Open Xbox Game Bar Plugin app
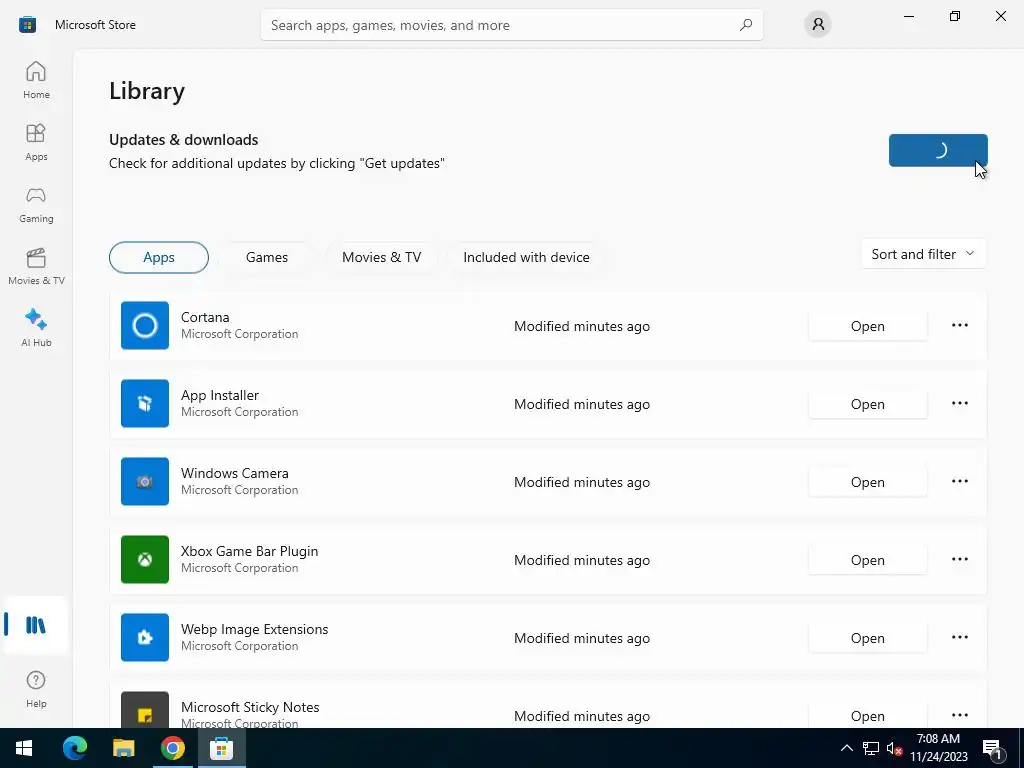1024x768 pixels. pos(867,560)
